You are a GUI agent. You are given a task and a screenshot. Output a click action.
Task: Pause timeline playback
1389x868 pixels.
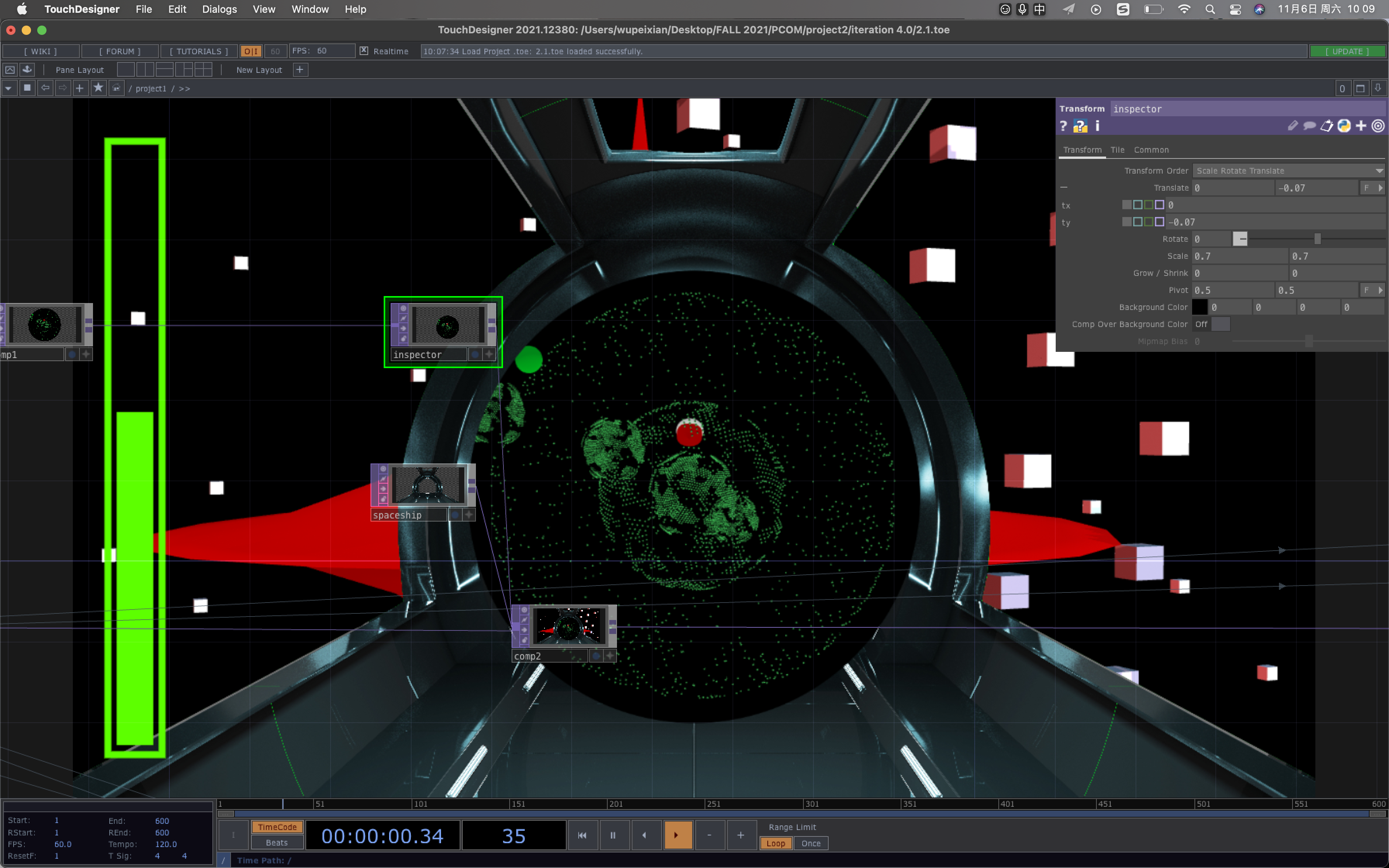coord(612,835)
